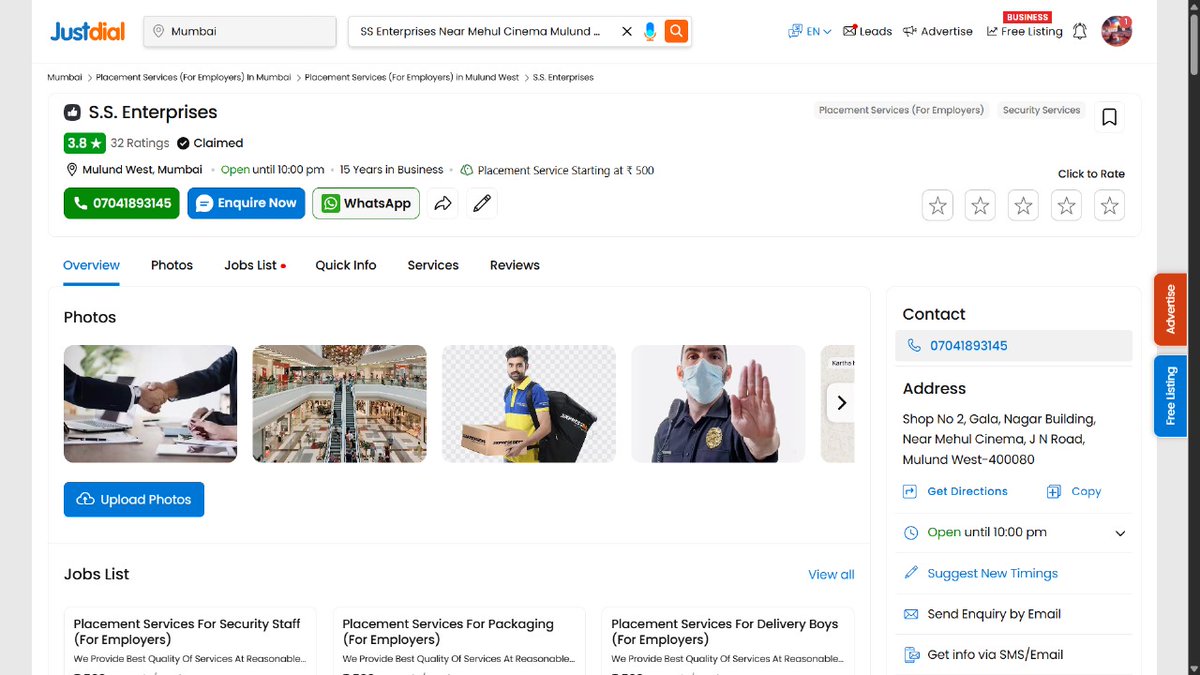Open the masked security guard photo
The image size is (1200, 675).
point(718,404)
